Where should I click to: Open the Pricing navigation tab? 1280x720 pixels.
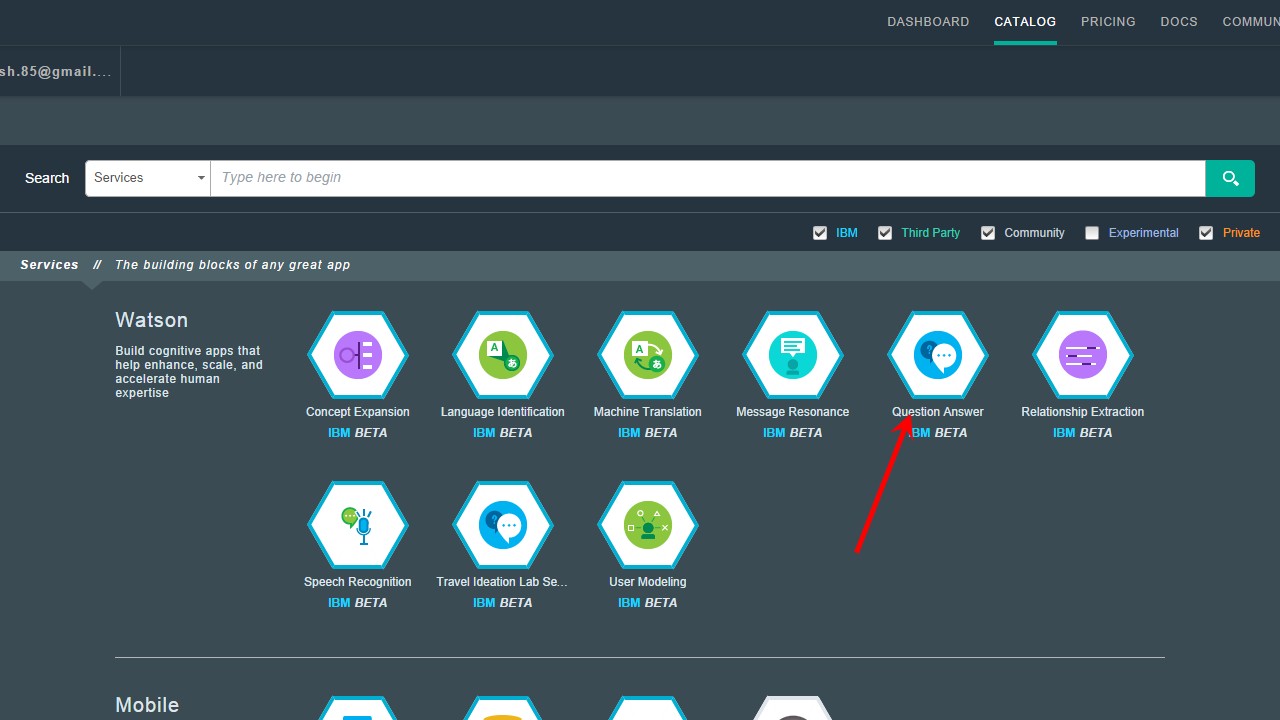coord(1108,22)
